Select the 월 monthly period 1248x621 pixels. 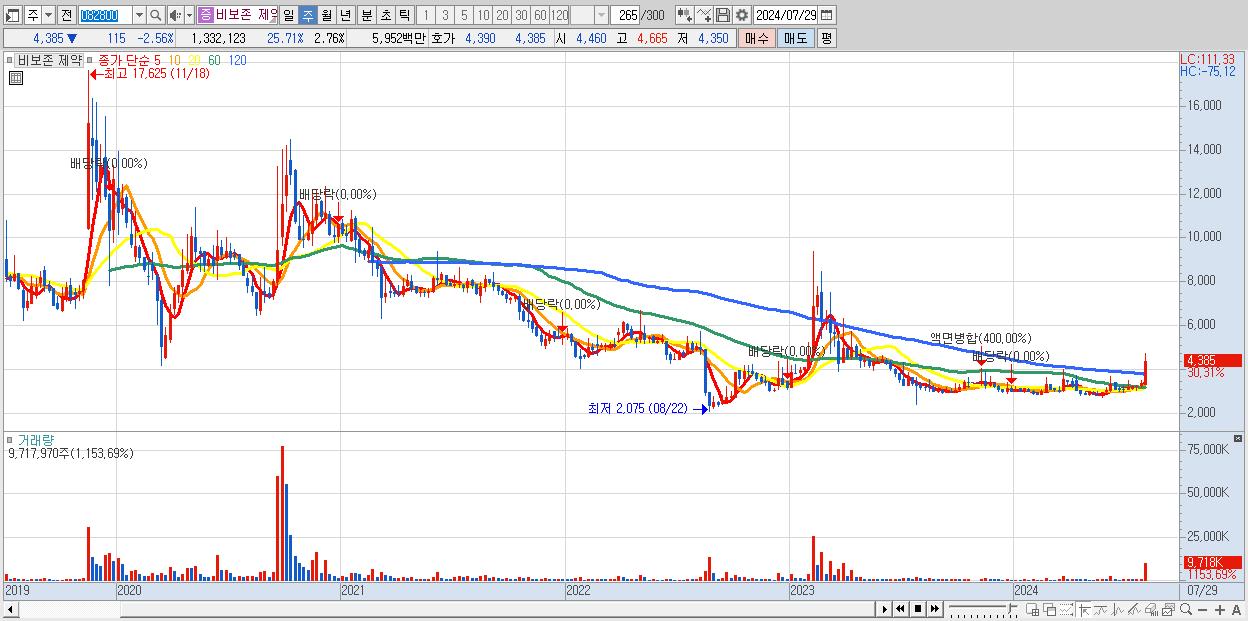(326, 15)
